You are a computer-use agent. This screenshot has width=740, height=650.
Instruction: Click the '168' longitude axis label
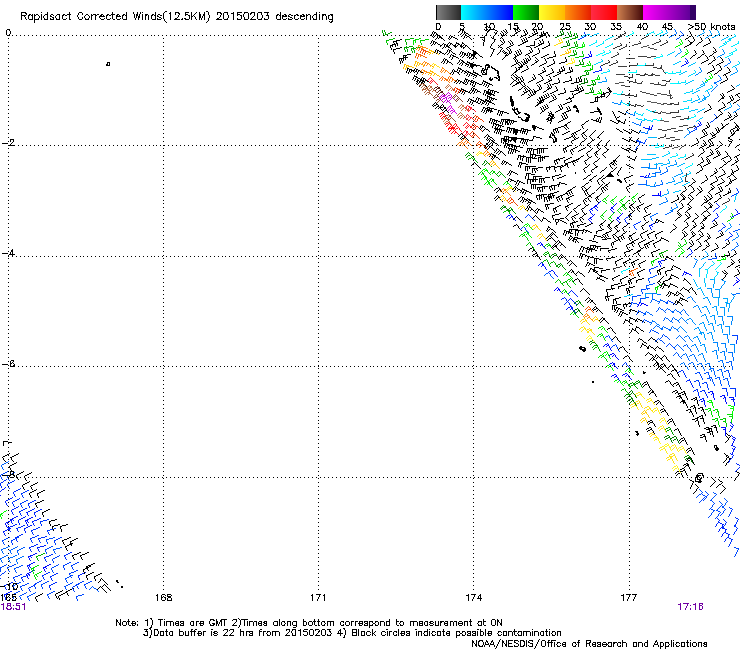(x=163, y=598)
